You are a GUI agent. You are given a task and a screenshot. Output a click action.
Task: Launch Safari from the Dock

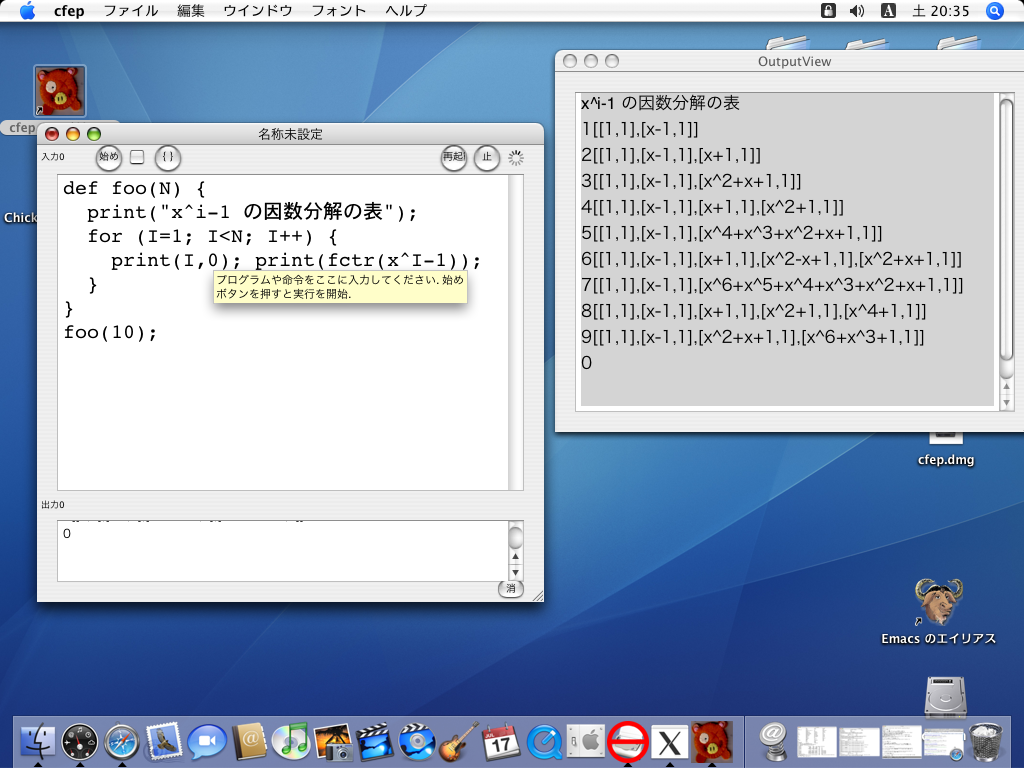tap(121, 742)
